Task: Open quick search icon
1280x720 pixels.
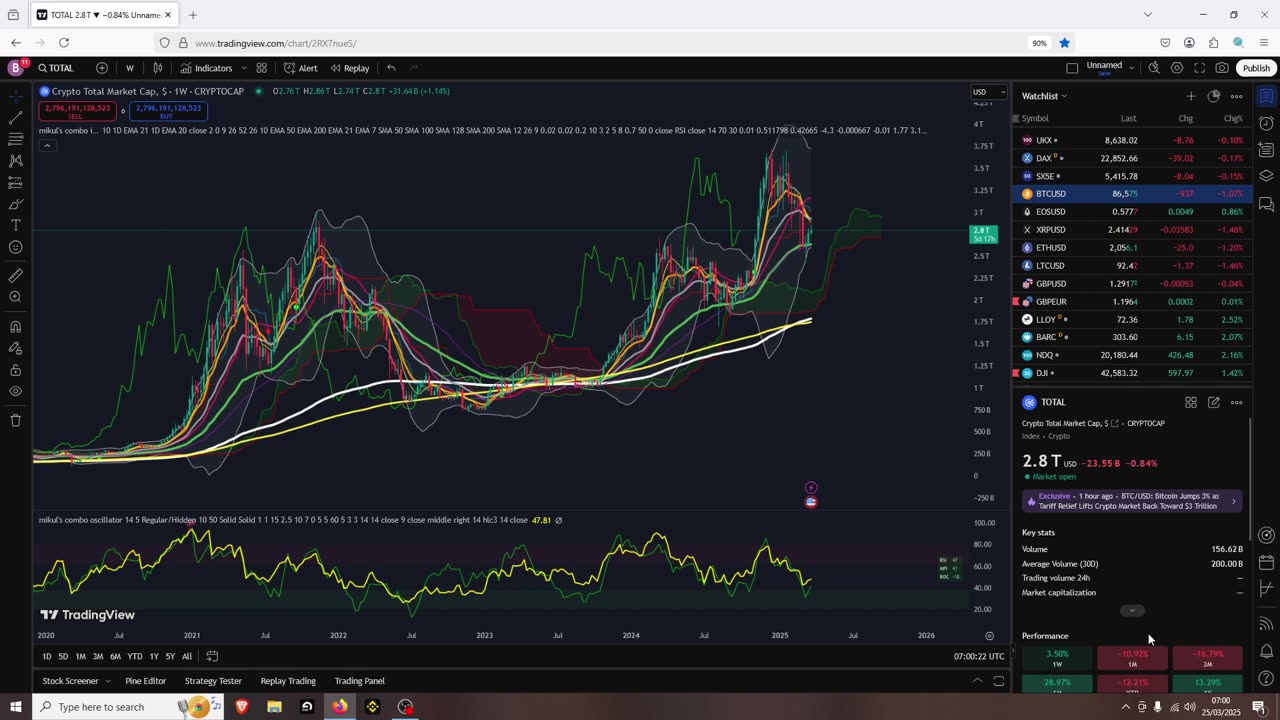Action: 1154,68
